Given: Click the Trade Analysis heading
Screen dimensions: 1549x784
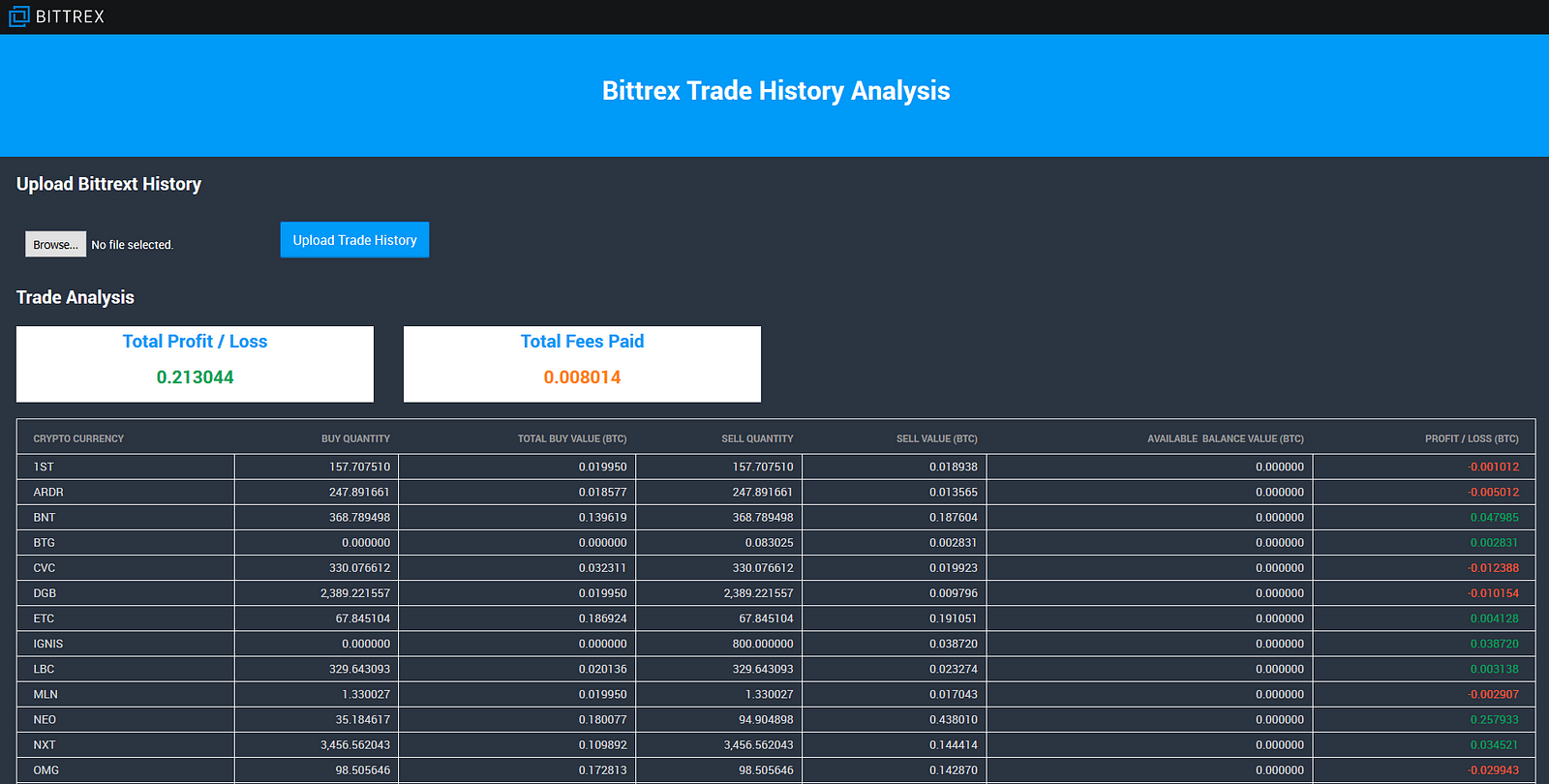Looking at the screenshot, I should pos(76,297).
